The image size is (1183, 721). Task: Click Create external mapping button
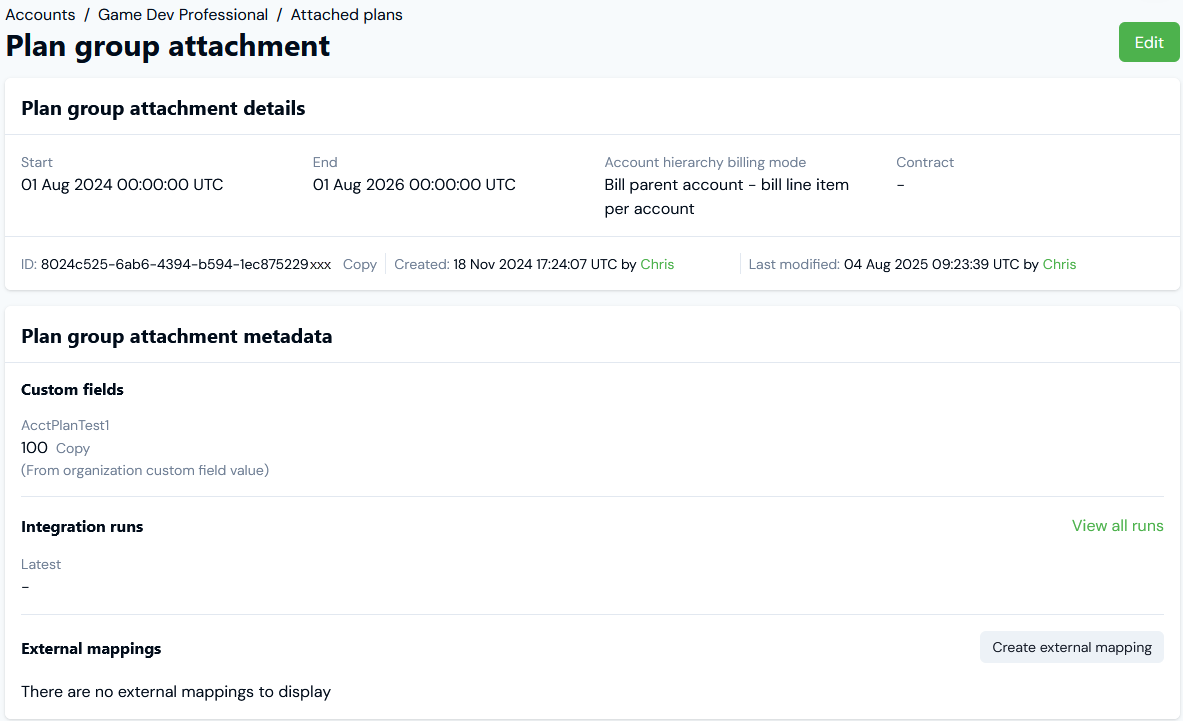[x=1071, y=648]
